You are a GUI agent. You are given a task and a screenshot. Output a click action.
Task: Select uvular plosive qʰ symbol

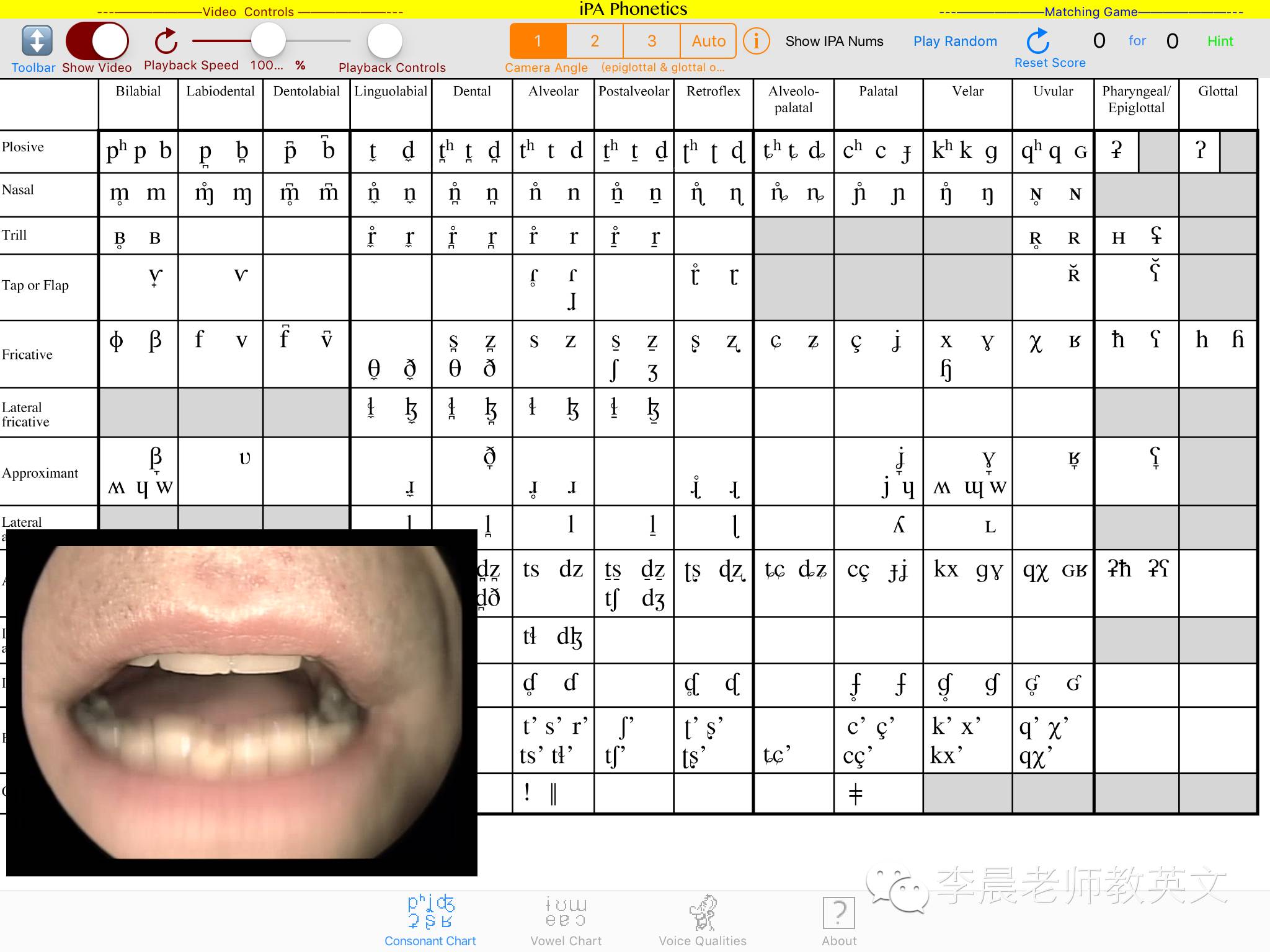pyautogui.click(x=1031, y=152)
